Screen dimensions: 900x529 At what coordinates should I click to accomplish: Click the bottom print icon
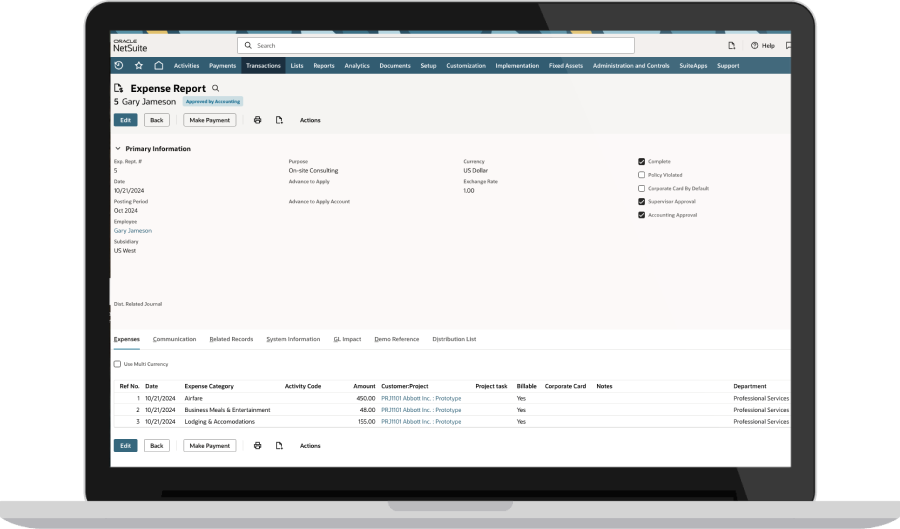click(257, 445)
